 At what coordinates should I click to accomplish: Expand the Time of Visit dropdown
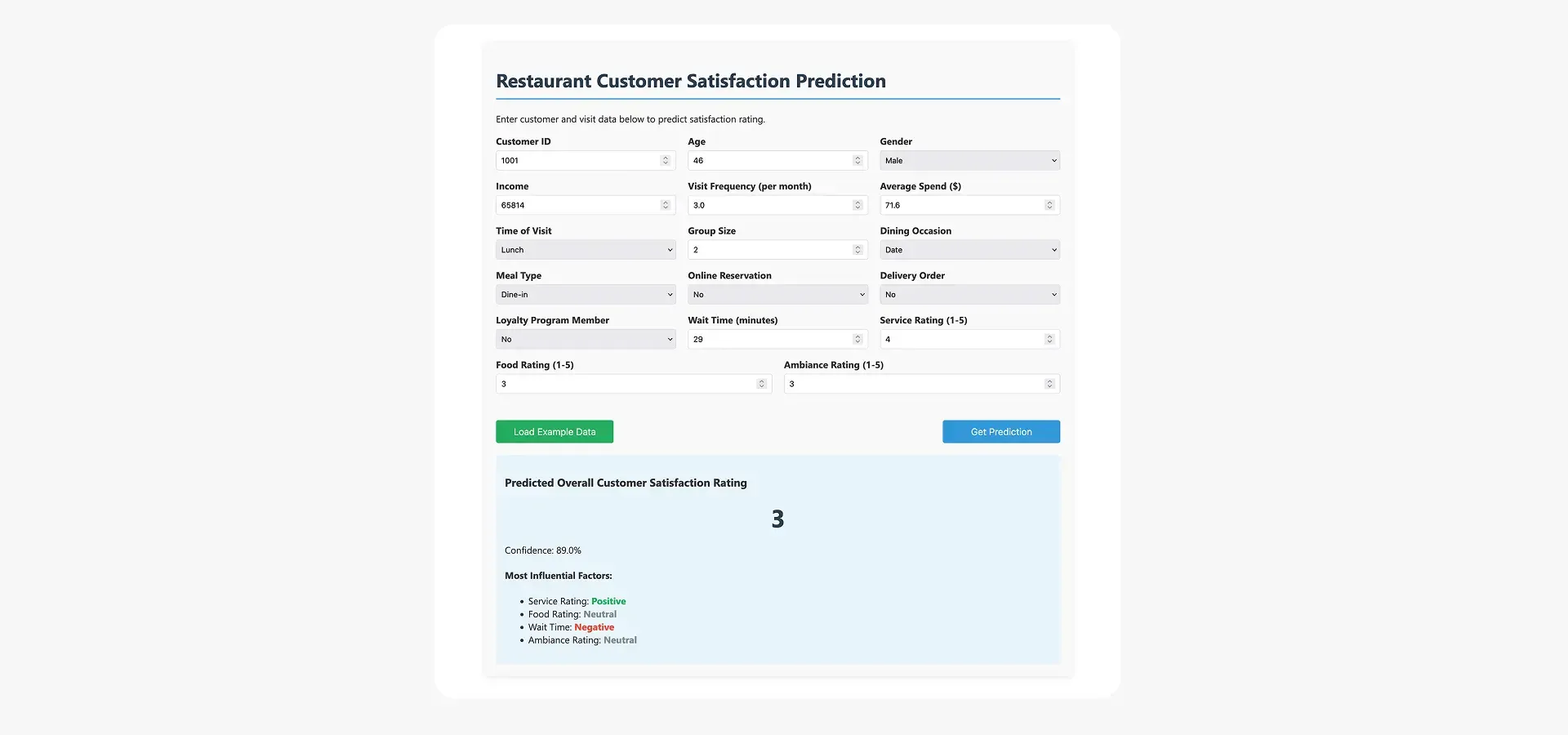[586, 250]
